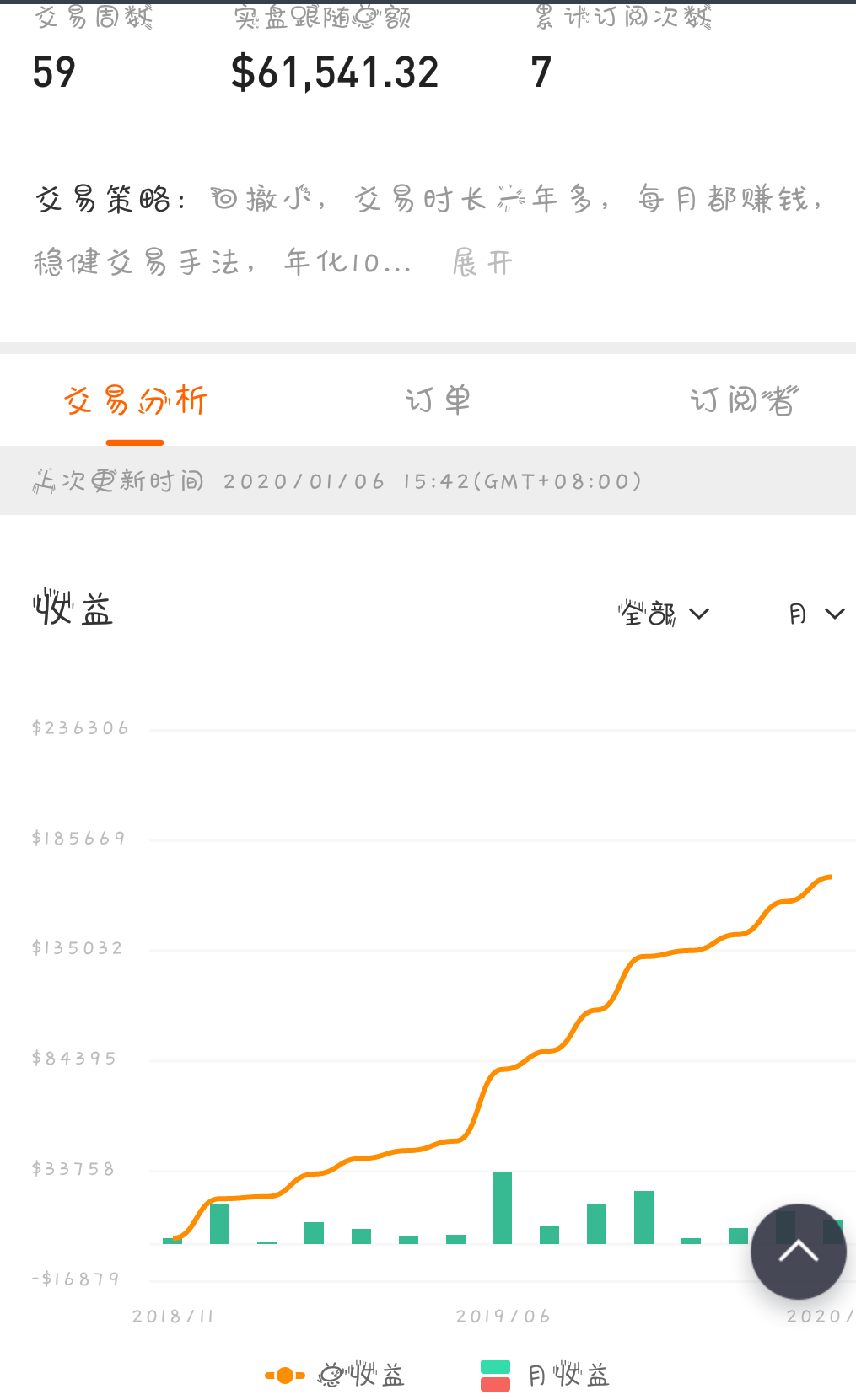Tap the scroll-to-top arrow button
The height and width of the screenshot is (1400, 856).
click(798, 1251)
